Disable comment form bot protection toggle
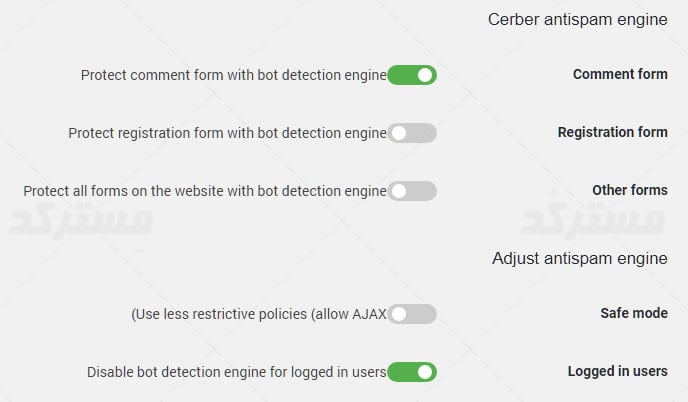Viewport: 688px width, 402px height. (412, 75)
